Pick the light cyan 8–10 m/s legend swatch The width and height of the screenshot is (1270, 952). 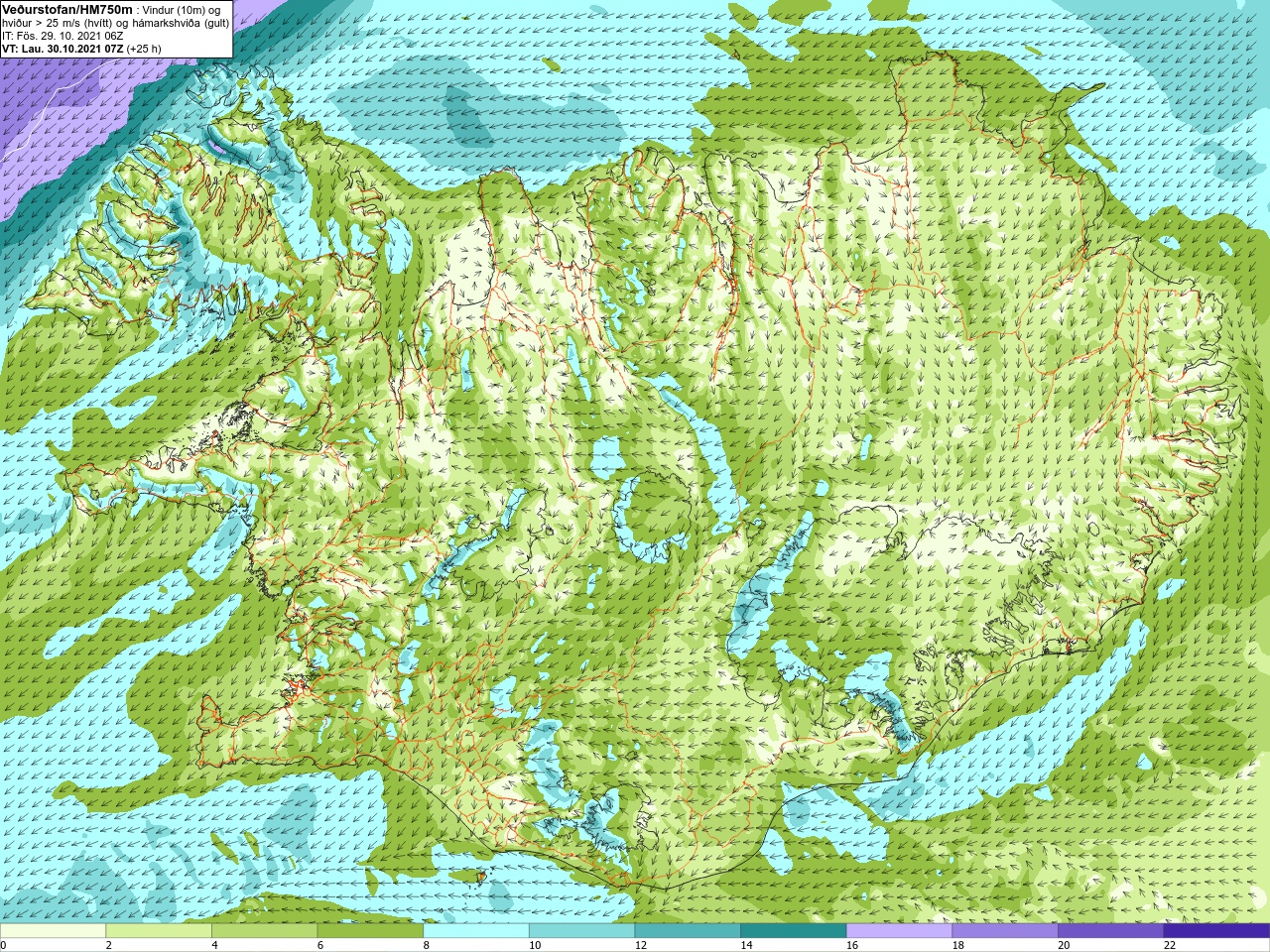[476, 931]
